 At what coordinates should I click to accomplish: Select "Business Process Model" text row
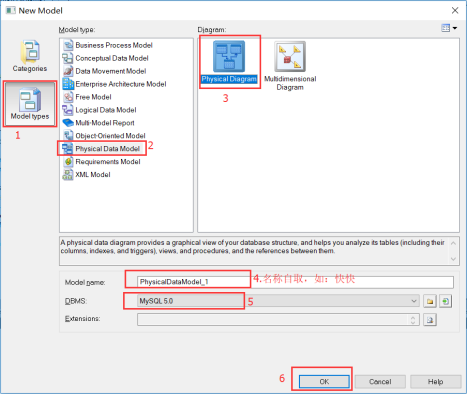(x=114, y=45)
